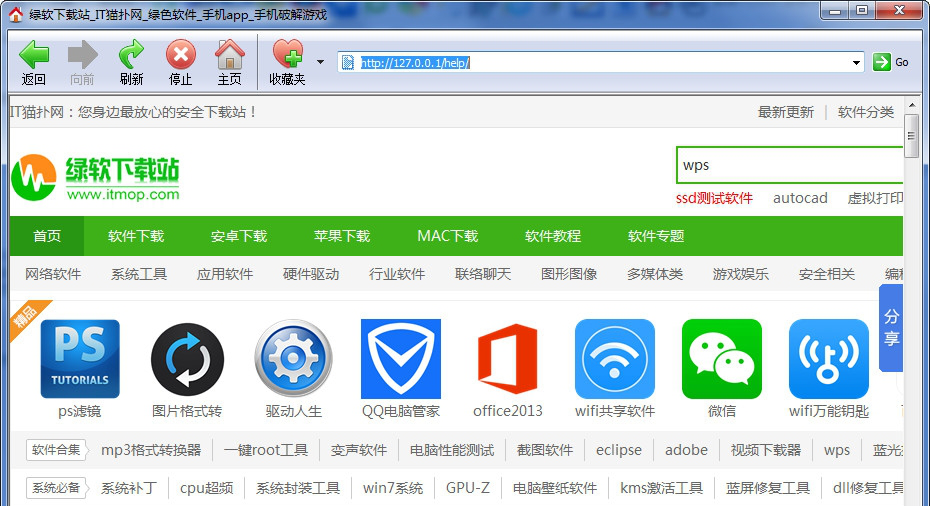The width and height of the screenshot is (930, 526).
Task: Select the MAC下载 navigation tab
Action: 448,236
